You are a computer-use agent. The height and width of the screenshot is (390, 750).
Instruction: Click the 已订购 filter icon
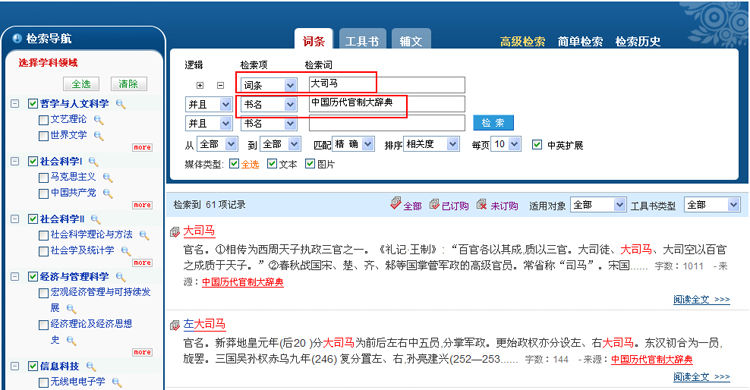(x=434, y=204)
